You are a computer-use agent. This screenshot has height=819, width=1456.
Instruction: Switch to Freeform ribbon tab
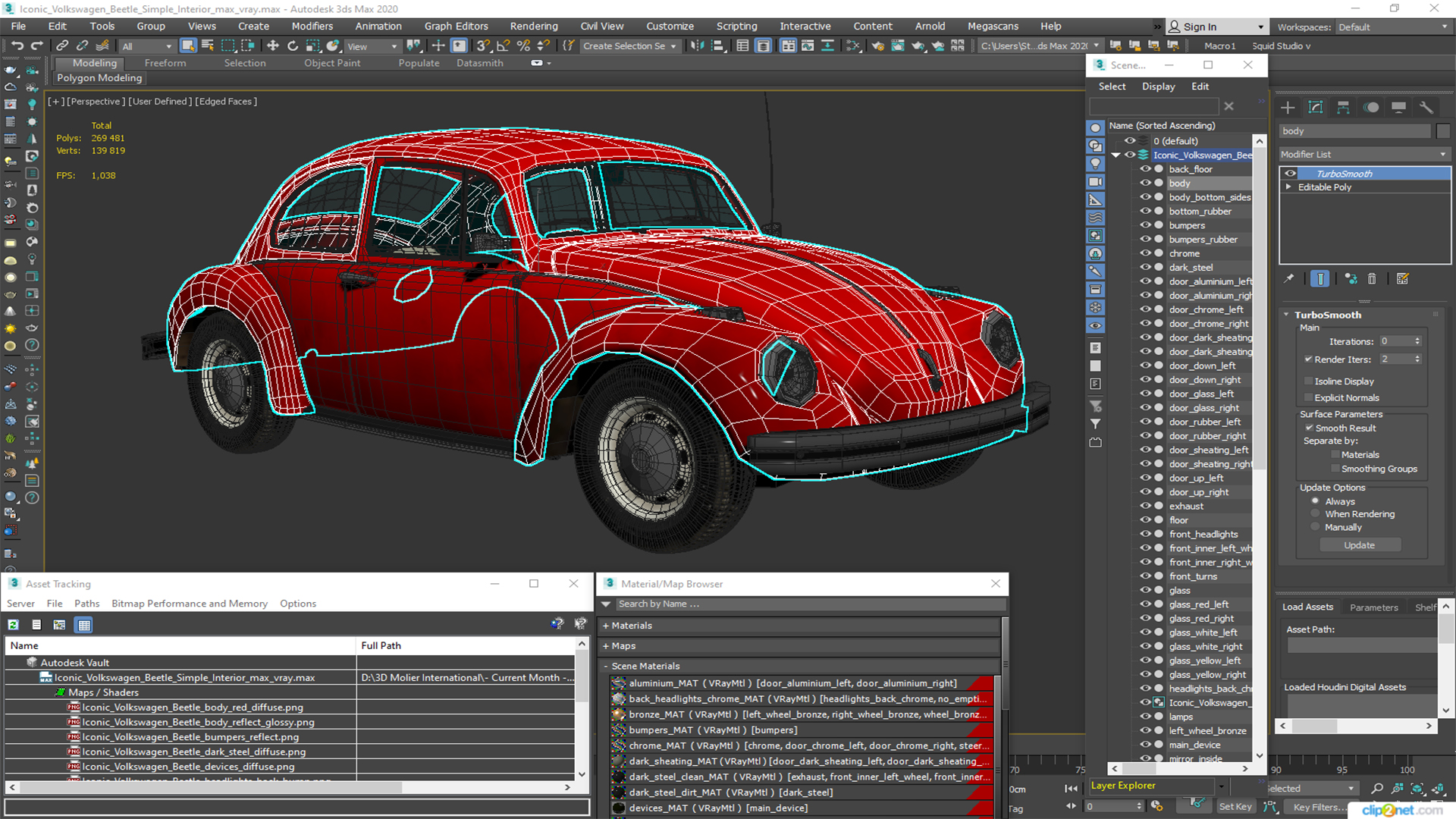[165, 64]
